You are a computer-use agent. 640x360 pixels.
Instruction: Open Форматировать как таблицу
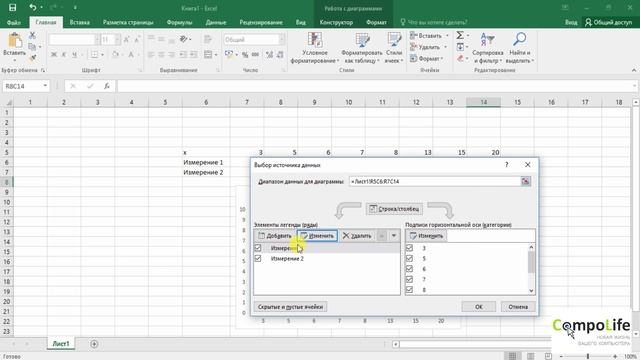point(362,48)
